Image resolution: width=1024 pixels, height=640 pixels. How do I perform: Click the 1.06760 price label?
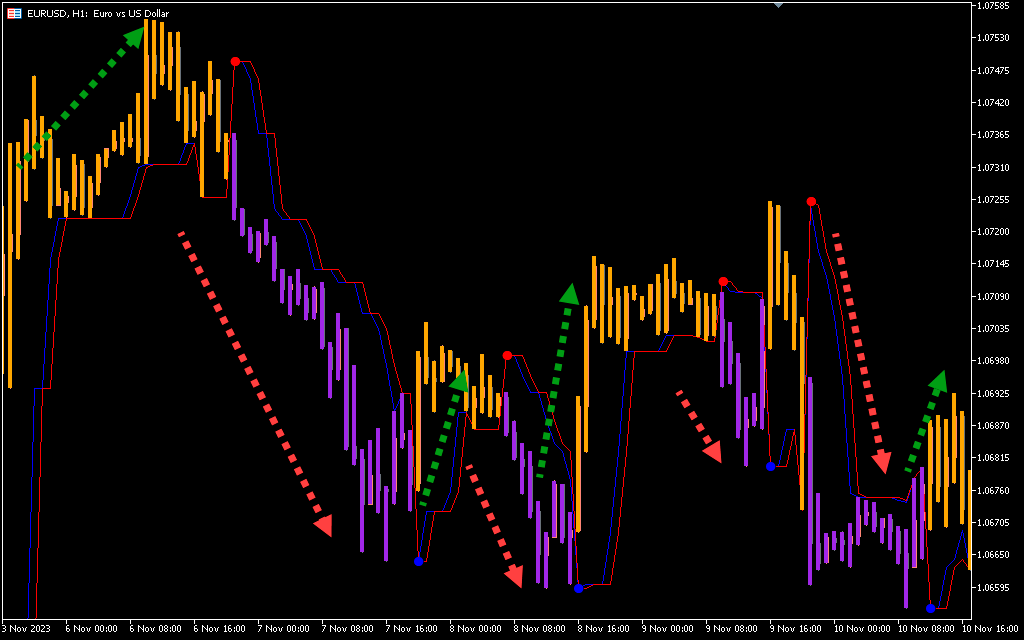click(995, 490)
